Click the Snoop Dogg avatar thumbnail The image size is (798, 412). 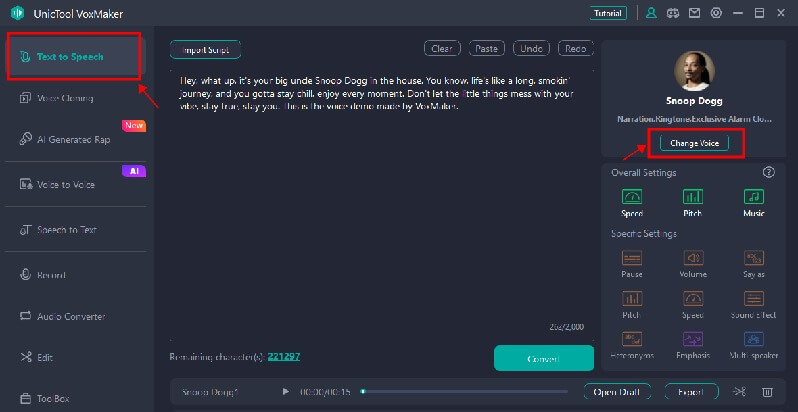[694, 71]
